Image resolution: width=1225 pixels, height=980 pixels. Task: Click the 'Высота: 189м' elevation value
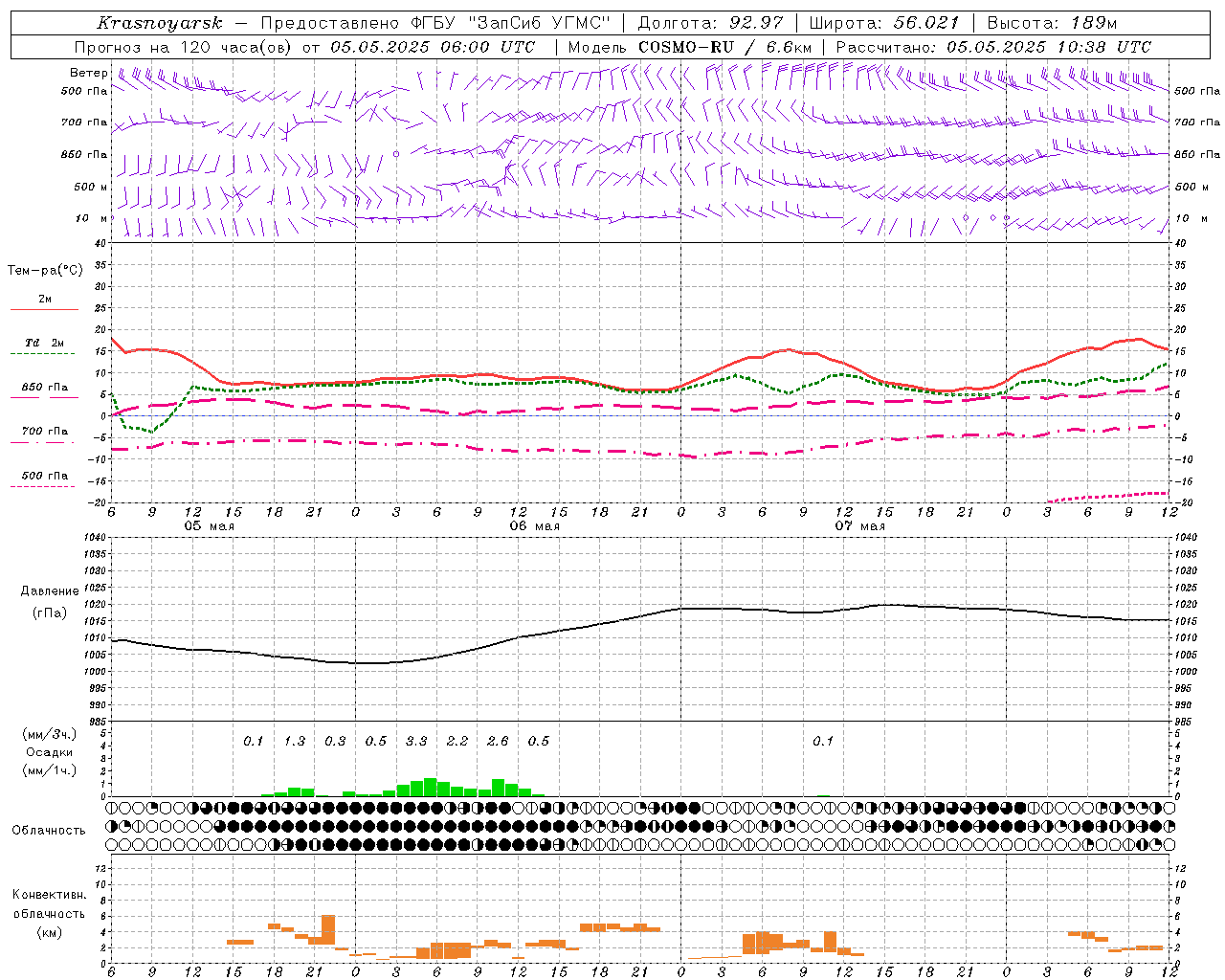[x=1052, y=23]
